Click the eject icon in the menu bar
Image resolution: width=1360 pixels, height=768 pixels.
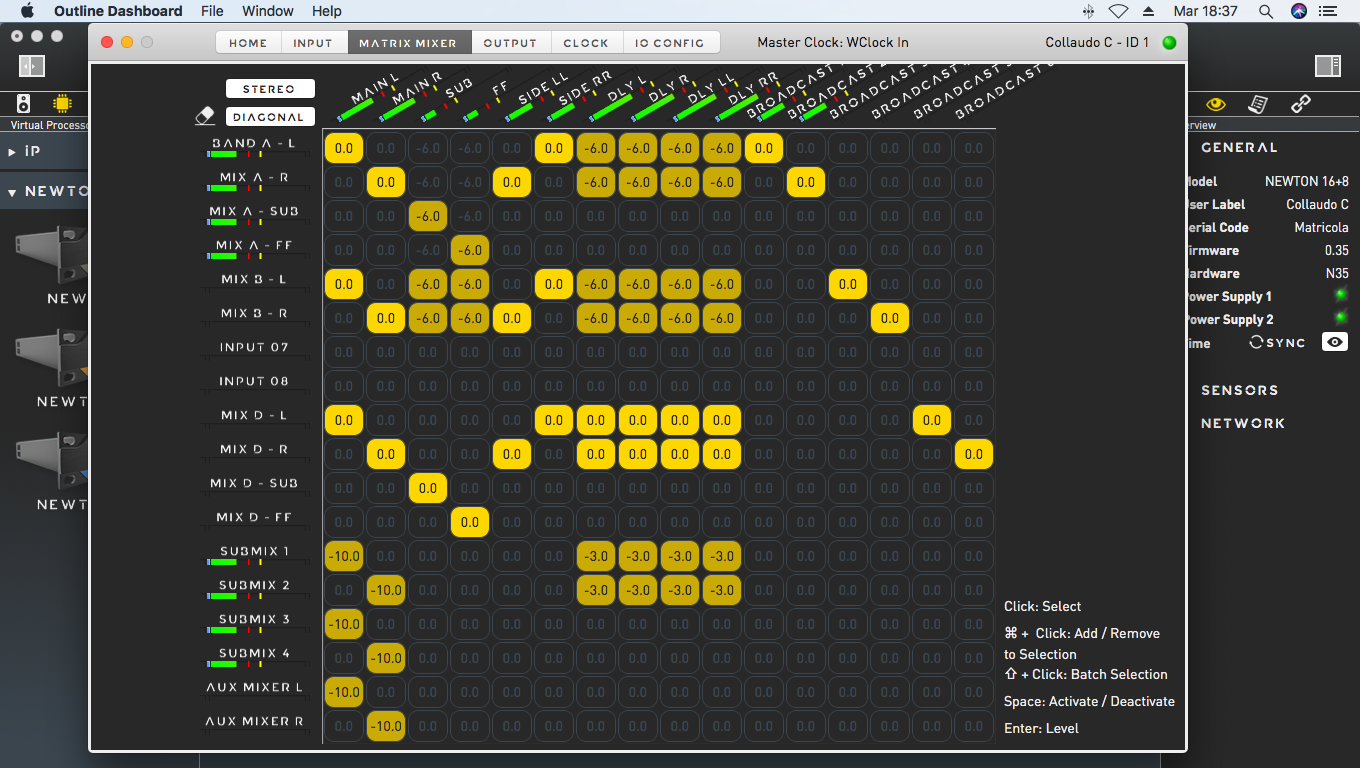pyautogui.click(x=1148, y=11)
